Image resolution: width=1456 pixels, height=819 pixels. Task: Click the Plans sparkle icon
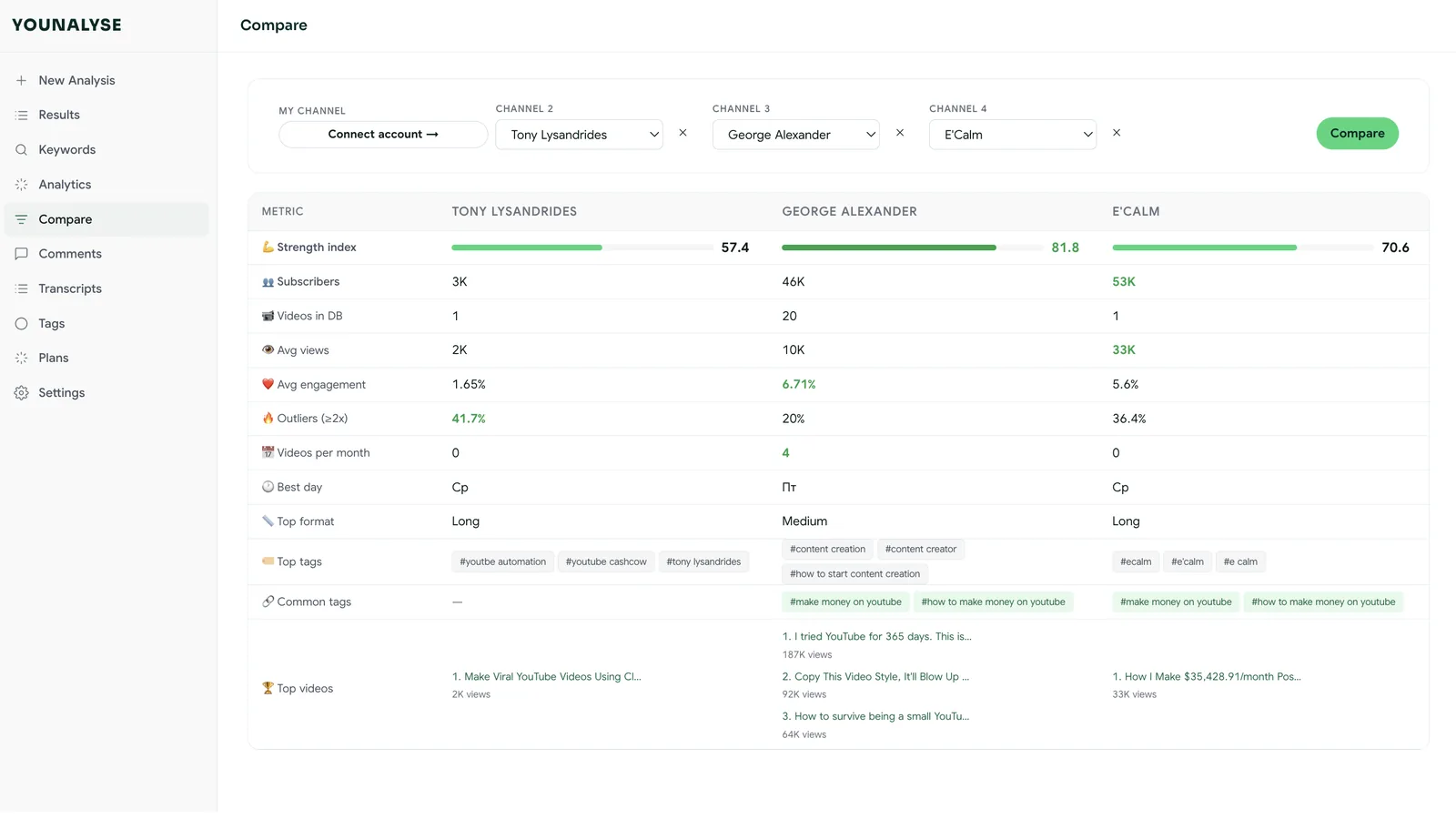(21, 358)
